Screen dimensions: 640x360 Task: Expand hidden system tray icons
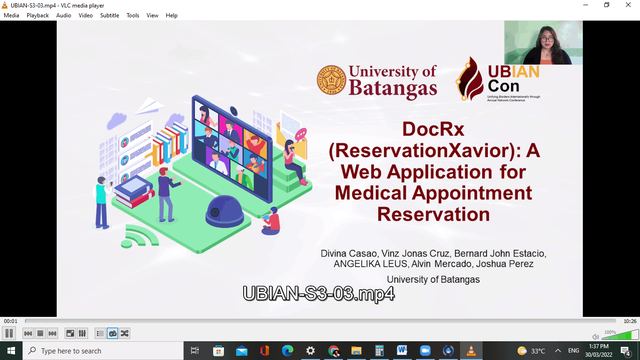(x=558, y=351)
